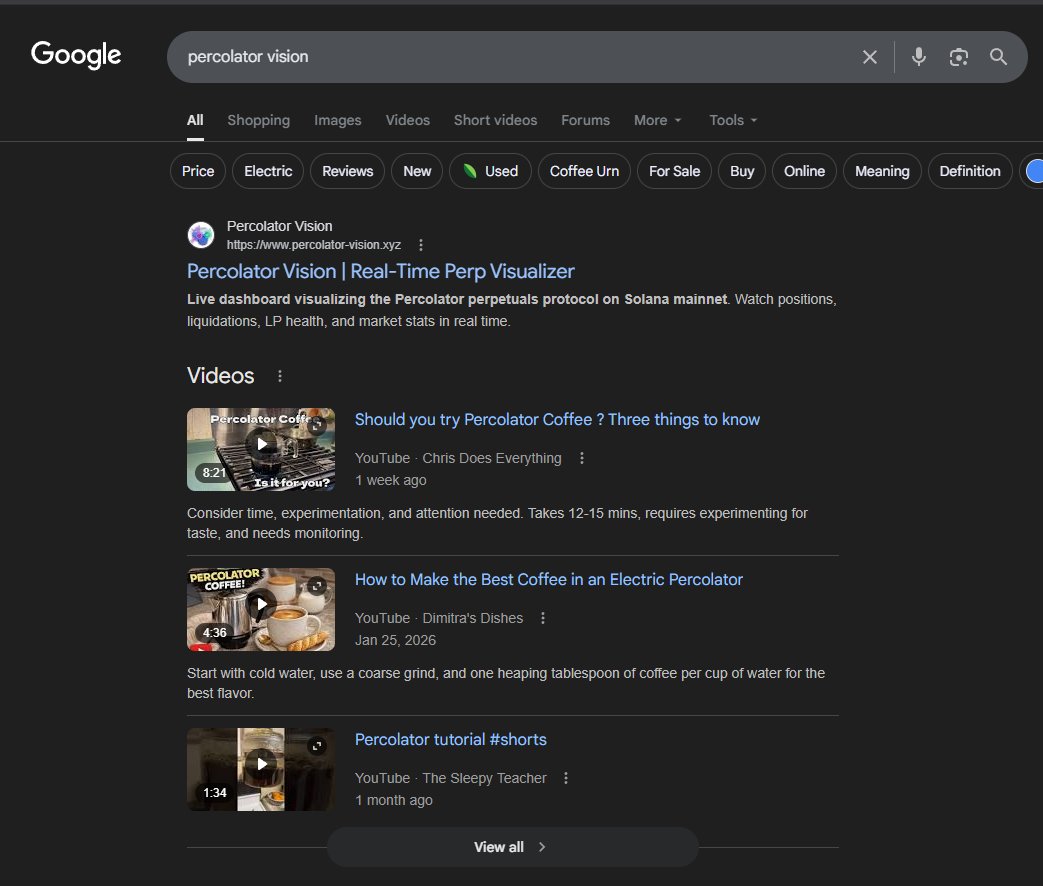The width and height of the screenshot is (1043, 886).
Task: Open search by image camera icon
Action: (959, 57)
